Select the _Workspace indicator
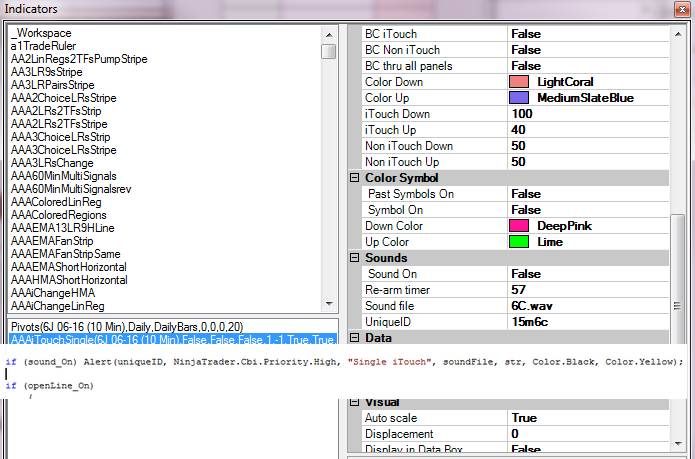The height and width of the screenshot is (459, 695). click(41, 33)
